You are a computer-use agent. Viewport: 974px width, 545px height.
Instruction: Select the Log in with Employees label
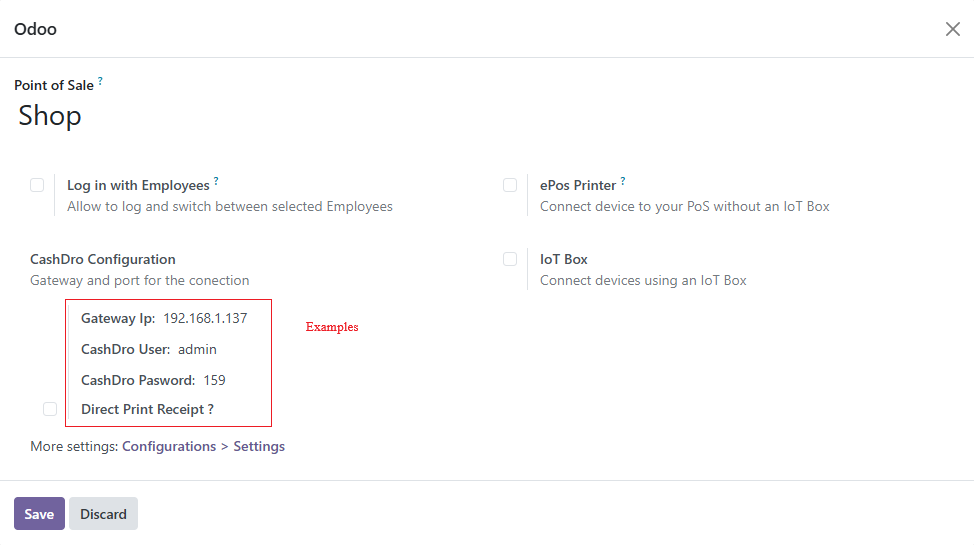[x=139, y=186]
